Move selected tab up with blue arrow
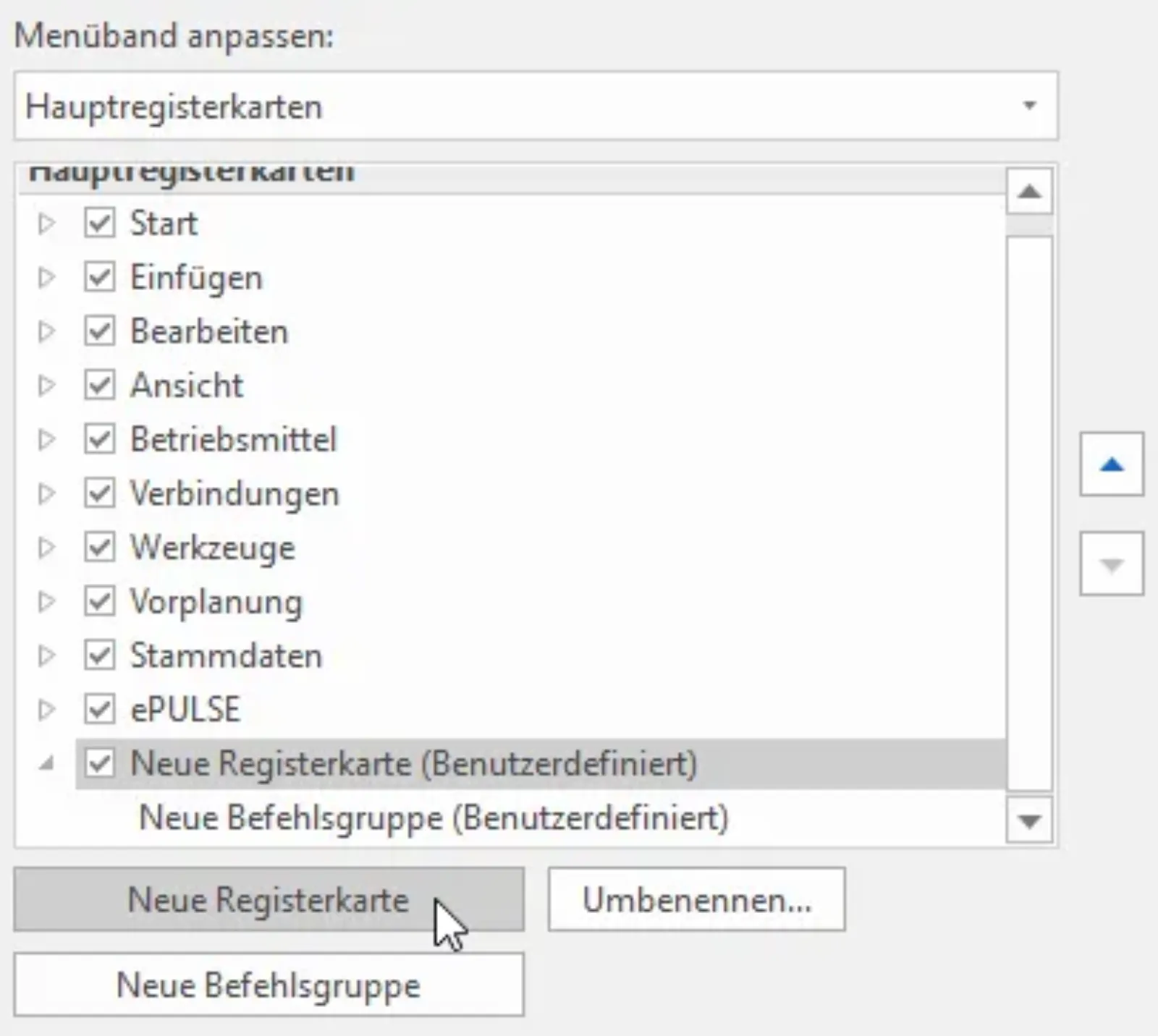Image resolution: width=1158 pixels, height=1036 pixels. pyautogui.click(x=1112, y=464)
